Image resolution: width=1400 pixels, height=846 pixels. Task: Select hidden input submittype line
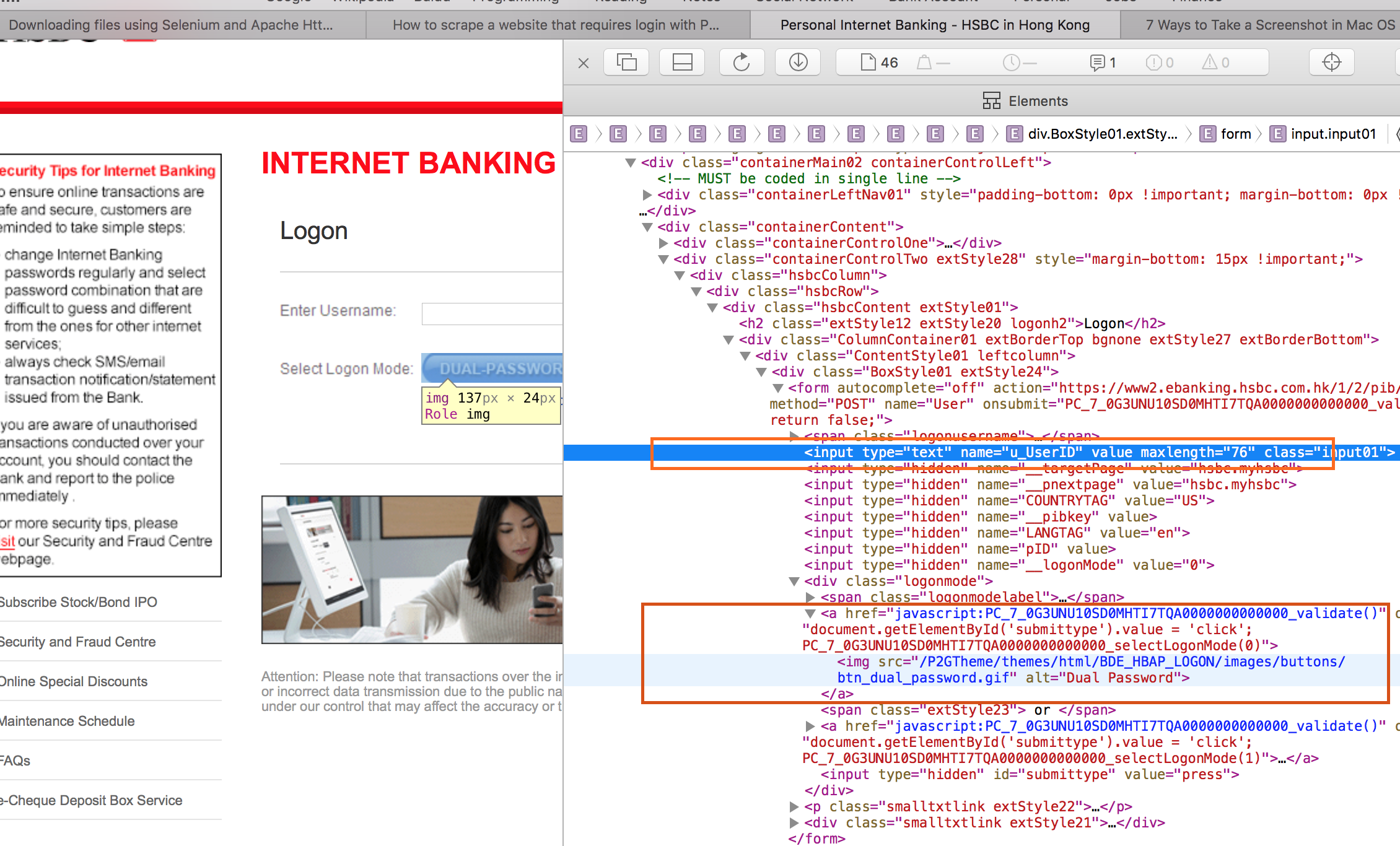coord(1030,775)
